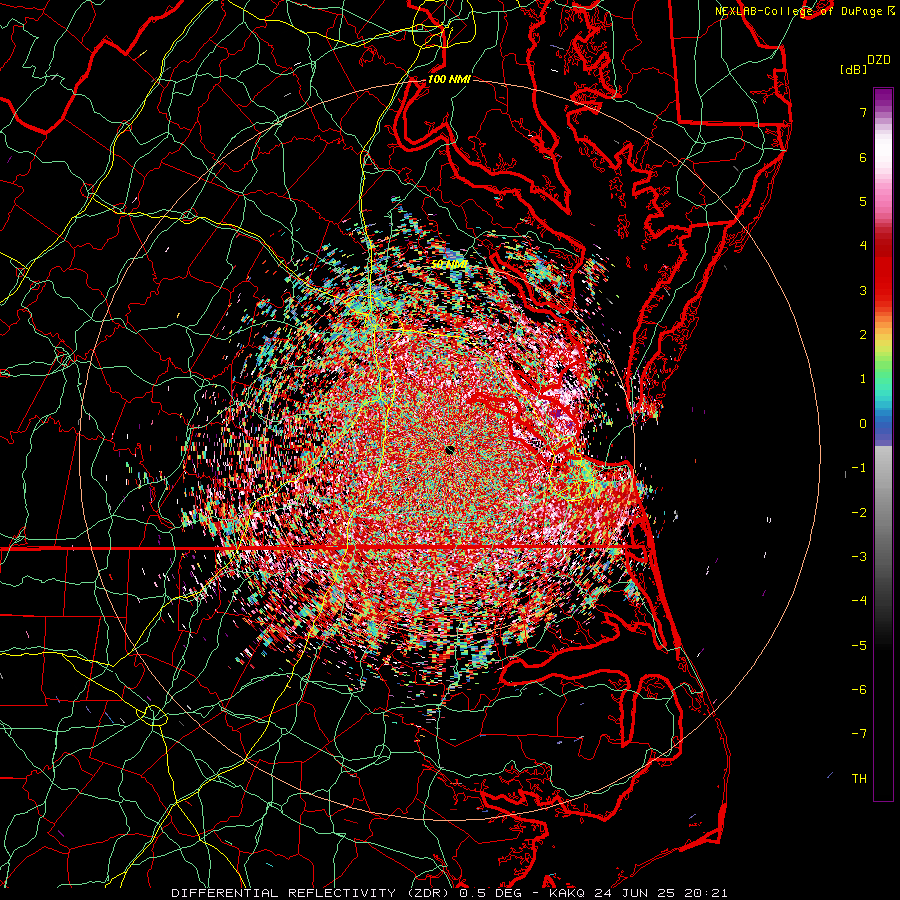The height and width of the screenshot is (900, 900).
Task: Click the legend value 6 label
Action: tap(863, 158)
